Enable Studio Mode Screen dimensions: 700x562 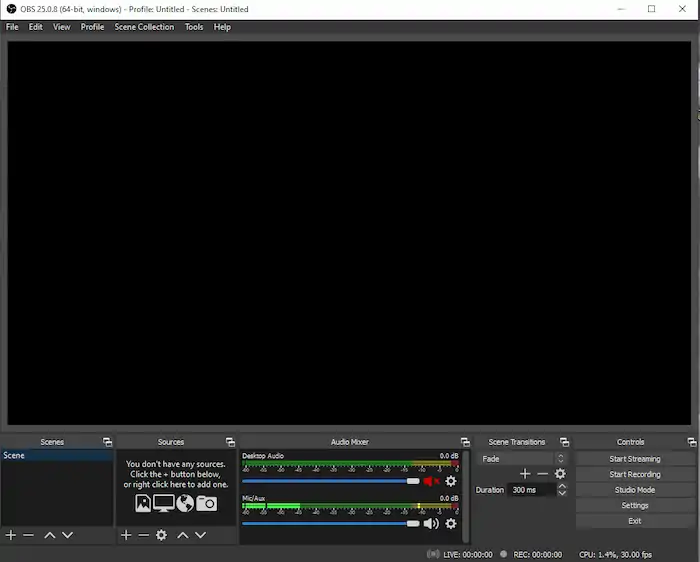pos(635,490)
